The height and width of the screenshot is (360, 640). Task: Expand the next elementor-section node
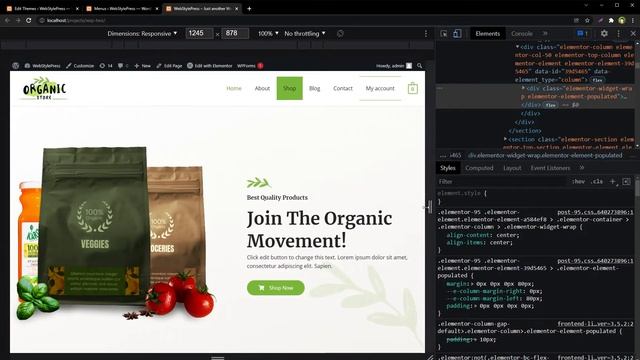(505, 139)
